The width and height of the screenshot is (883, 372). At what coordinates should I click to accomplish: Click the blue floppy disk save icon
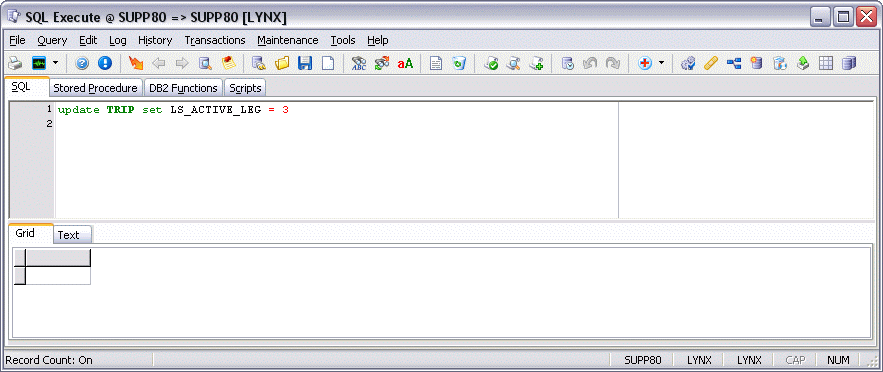[x=305, y=64]
